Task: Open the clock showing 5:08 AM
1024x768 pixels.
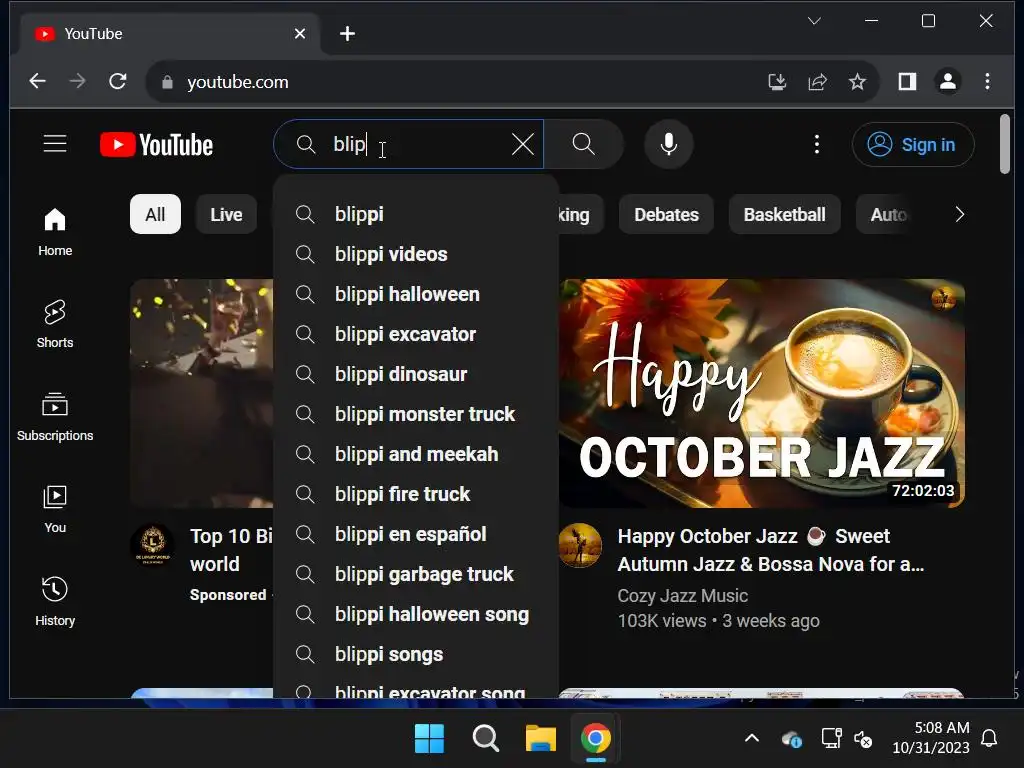Action: tap(931, 738)
